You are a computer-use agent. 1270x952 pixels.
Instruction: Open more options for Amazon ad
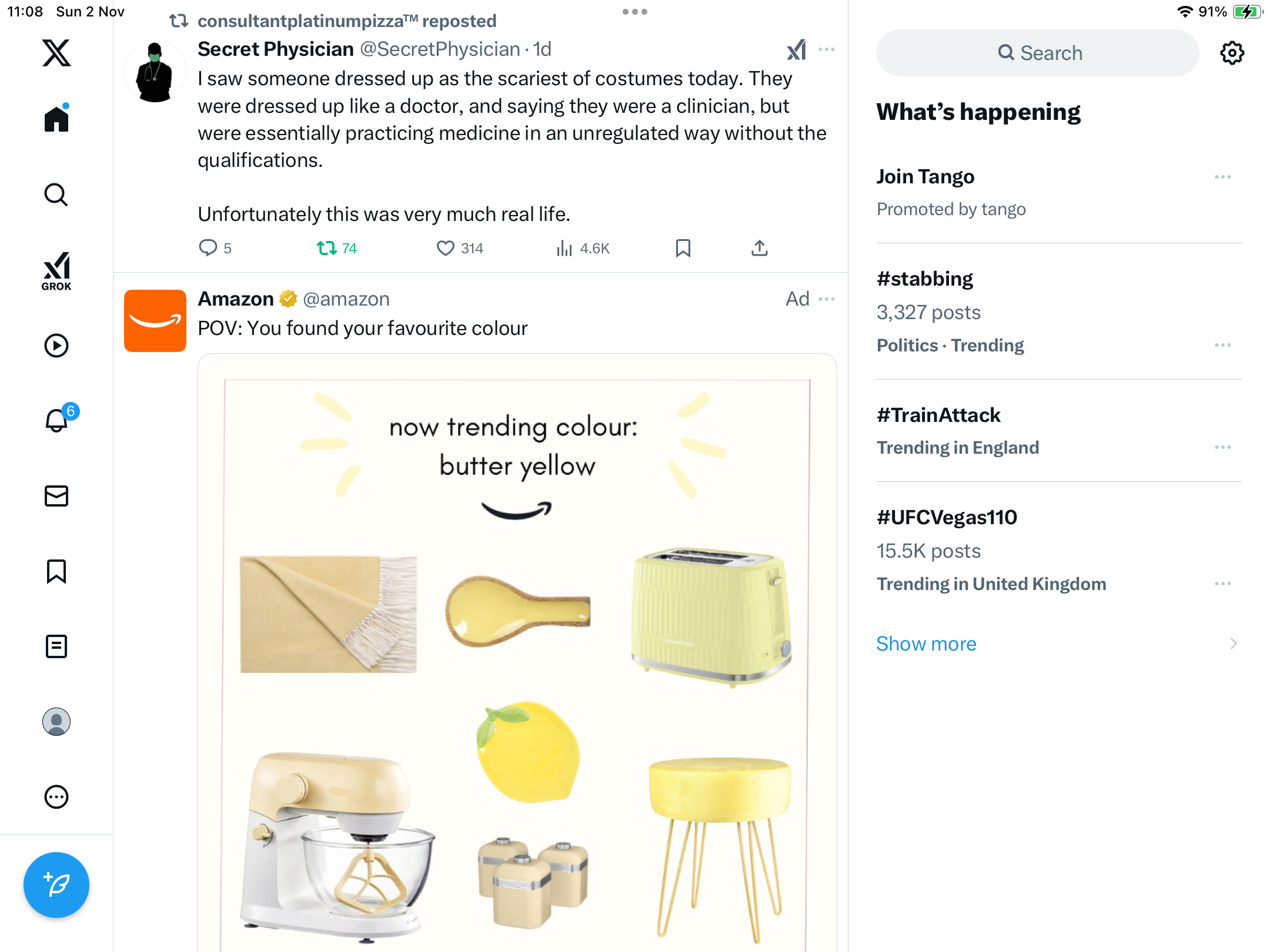[x=827, y=299]
